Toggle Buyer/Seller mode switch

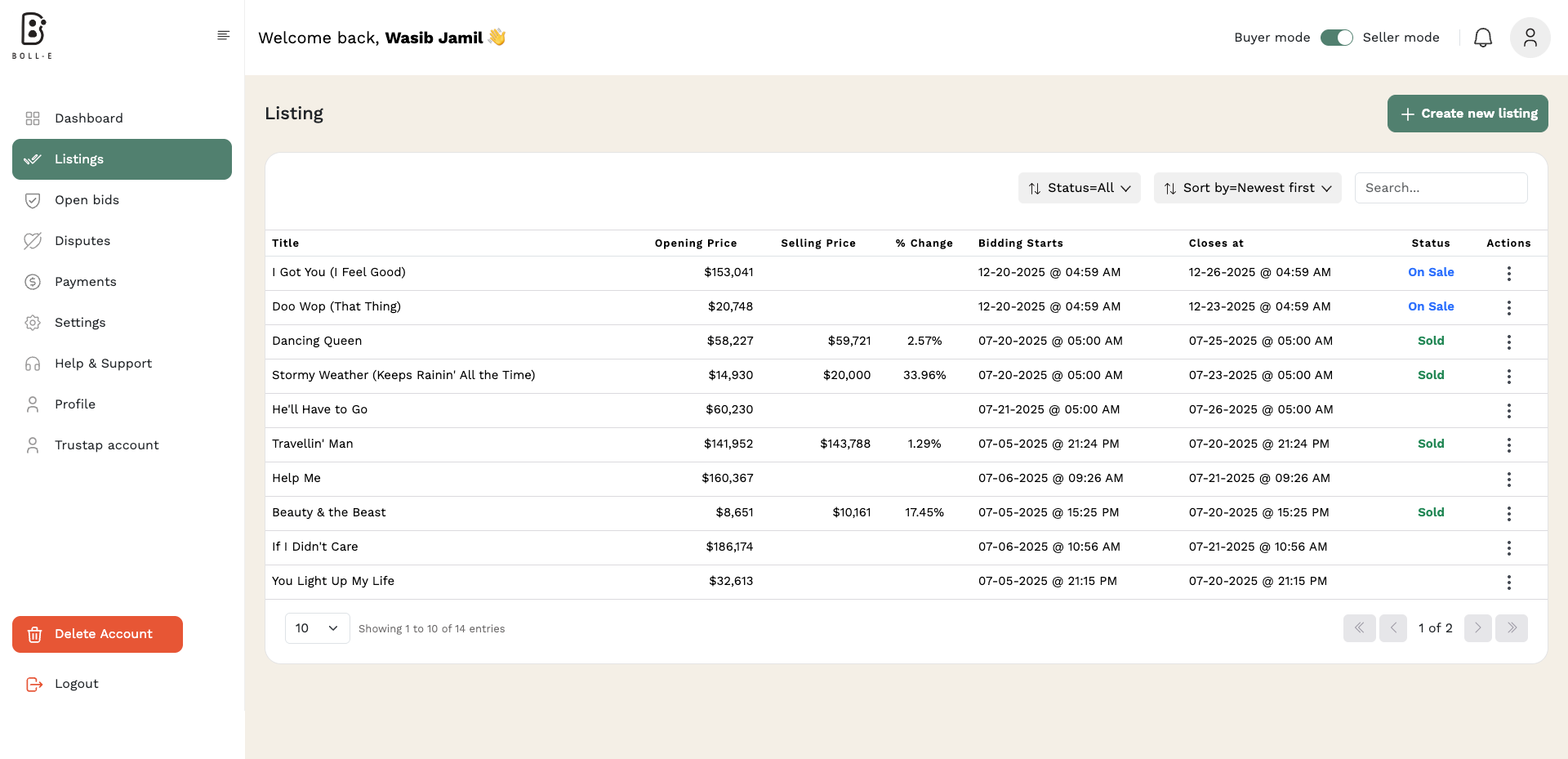click(x=1336, y=38)
